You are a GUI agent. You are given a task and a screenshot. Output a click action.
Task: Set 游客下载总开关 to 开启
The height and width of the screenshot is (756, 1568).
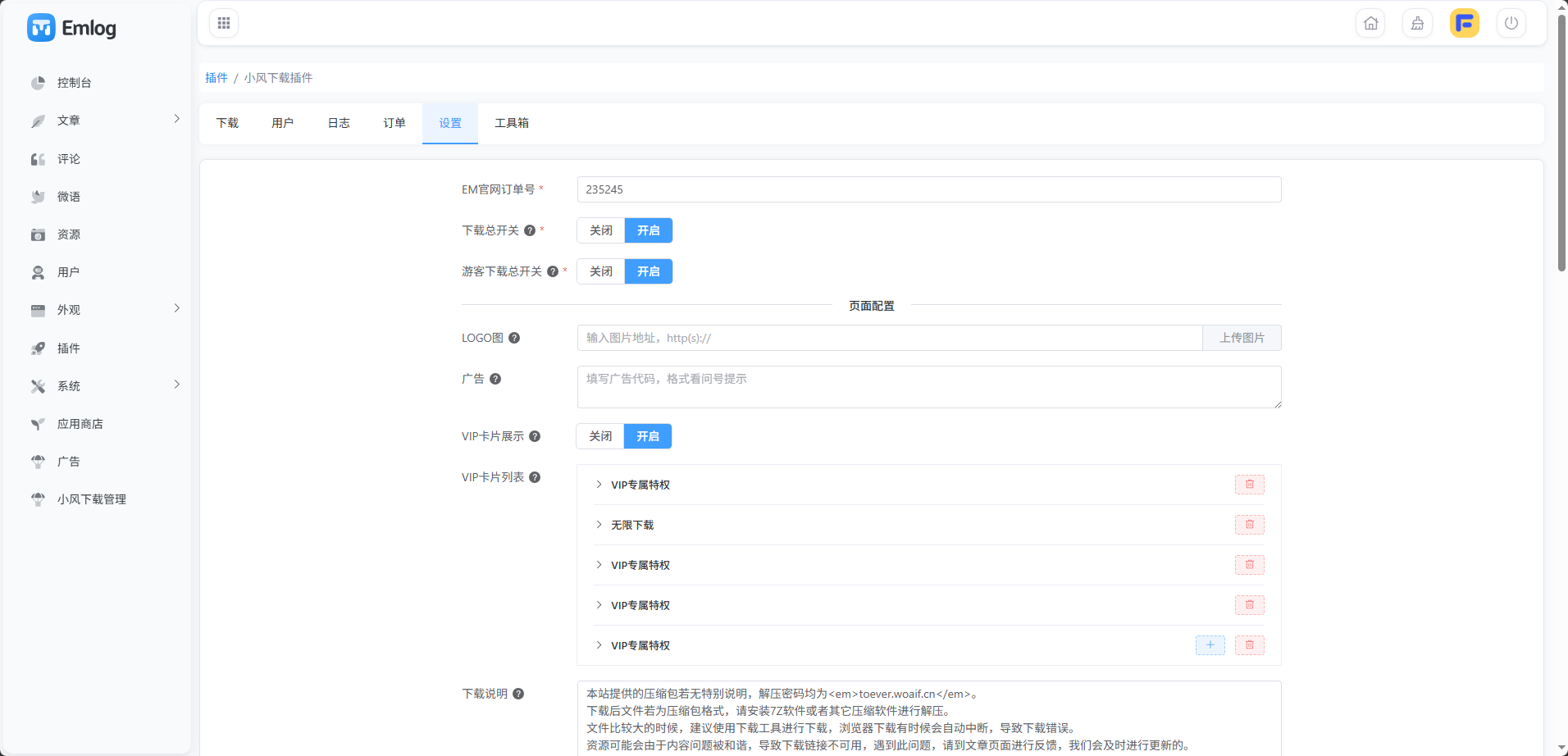coord(649,271)
